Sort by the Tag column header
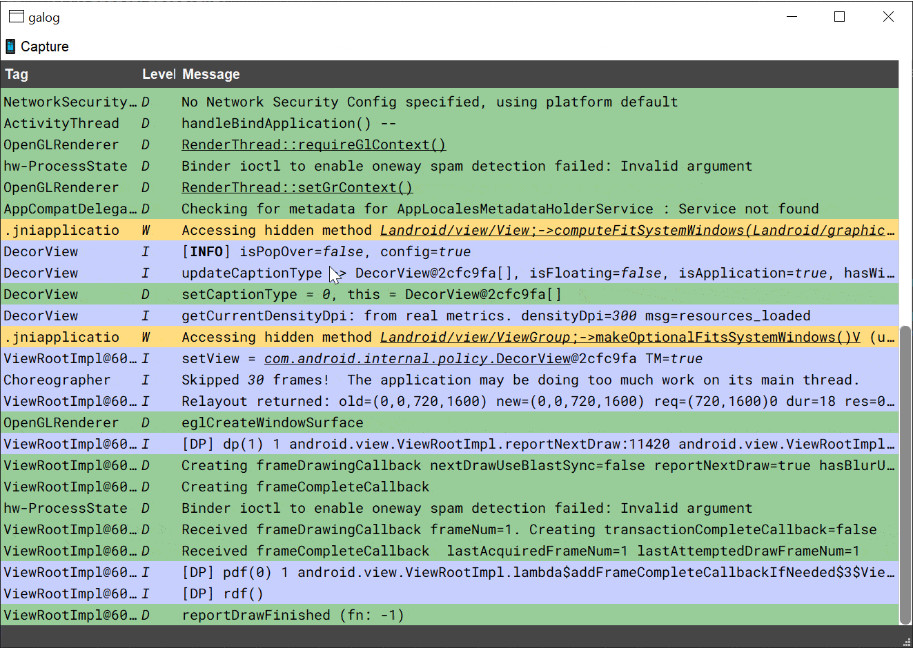This screenshot has height=648, width=913. click(x=16, y=75)
